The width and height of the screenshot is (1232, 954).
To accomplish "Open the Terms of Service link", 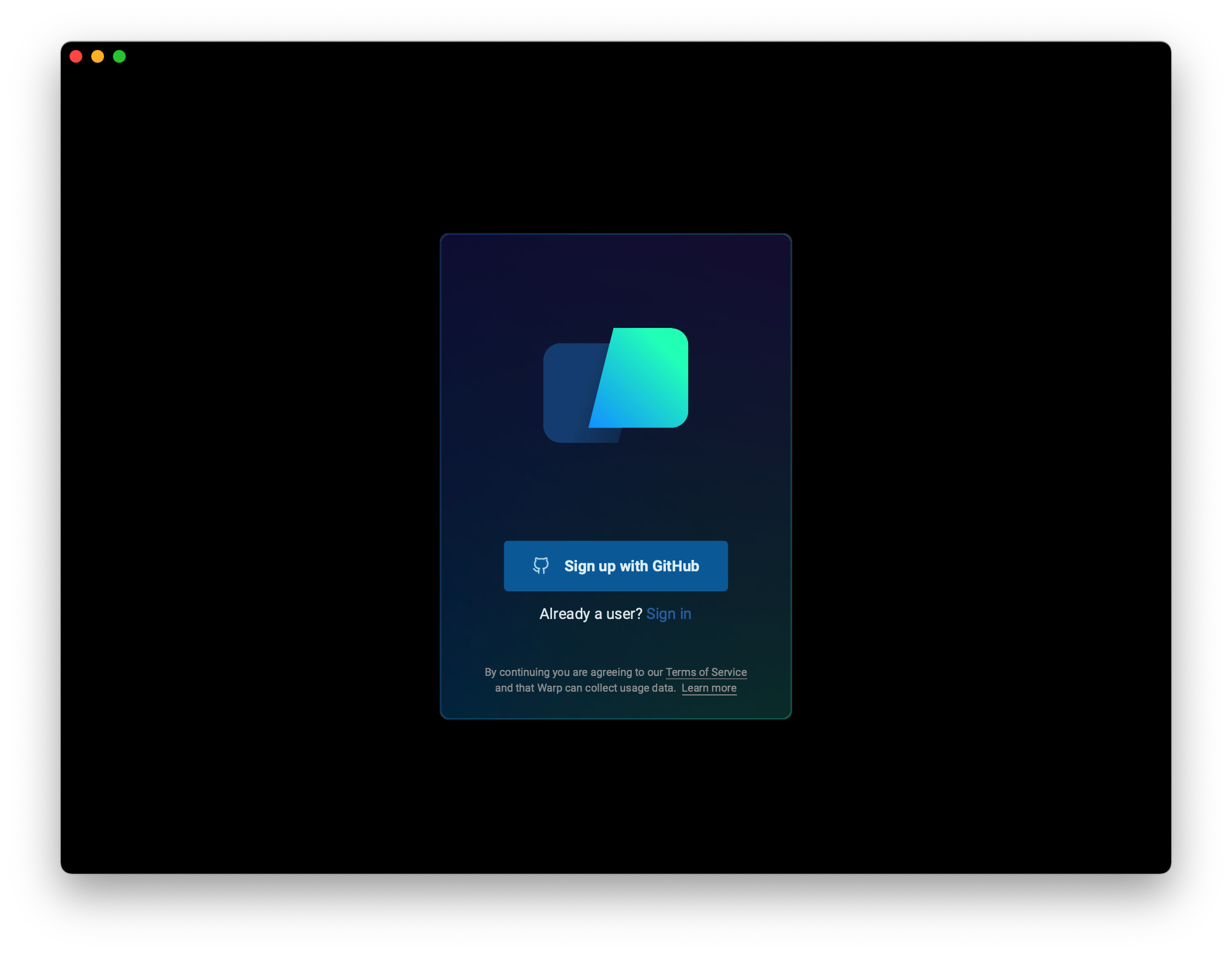I will [x=705, y=672].
